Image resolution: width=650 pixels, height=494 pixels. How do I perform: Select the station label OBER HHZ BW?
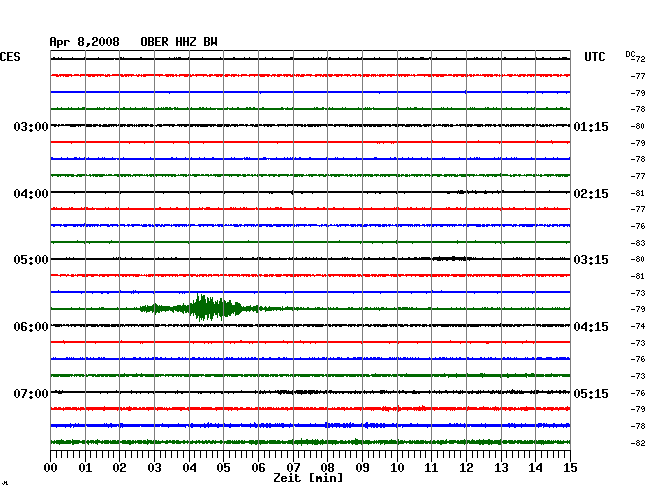point(179,42)
